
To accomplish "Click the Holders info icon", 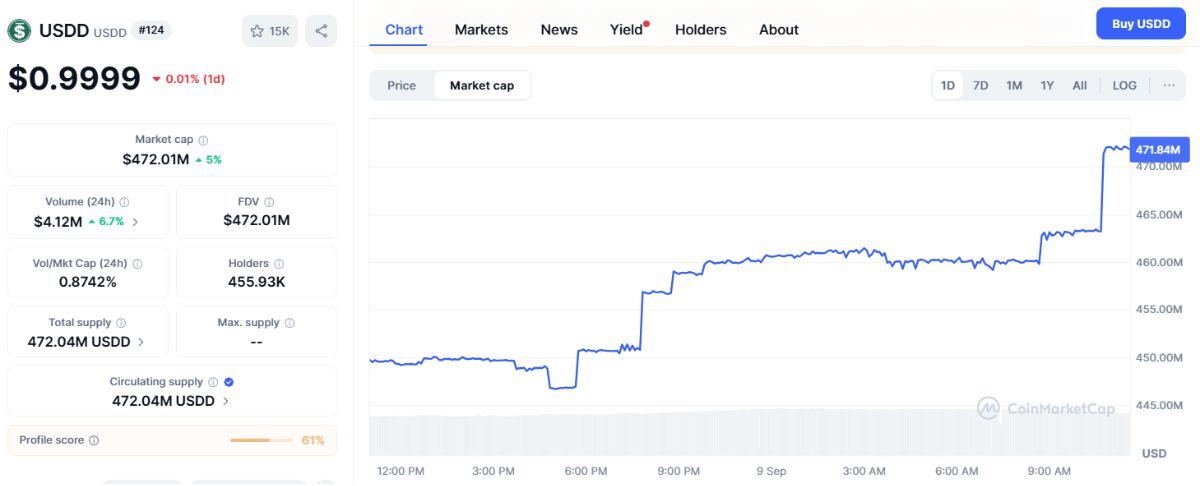I will tap(279, 264).
